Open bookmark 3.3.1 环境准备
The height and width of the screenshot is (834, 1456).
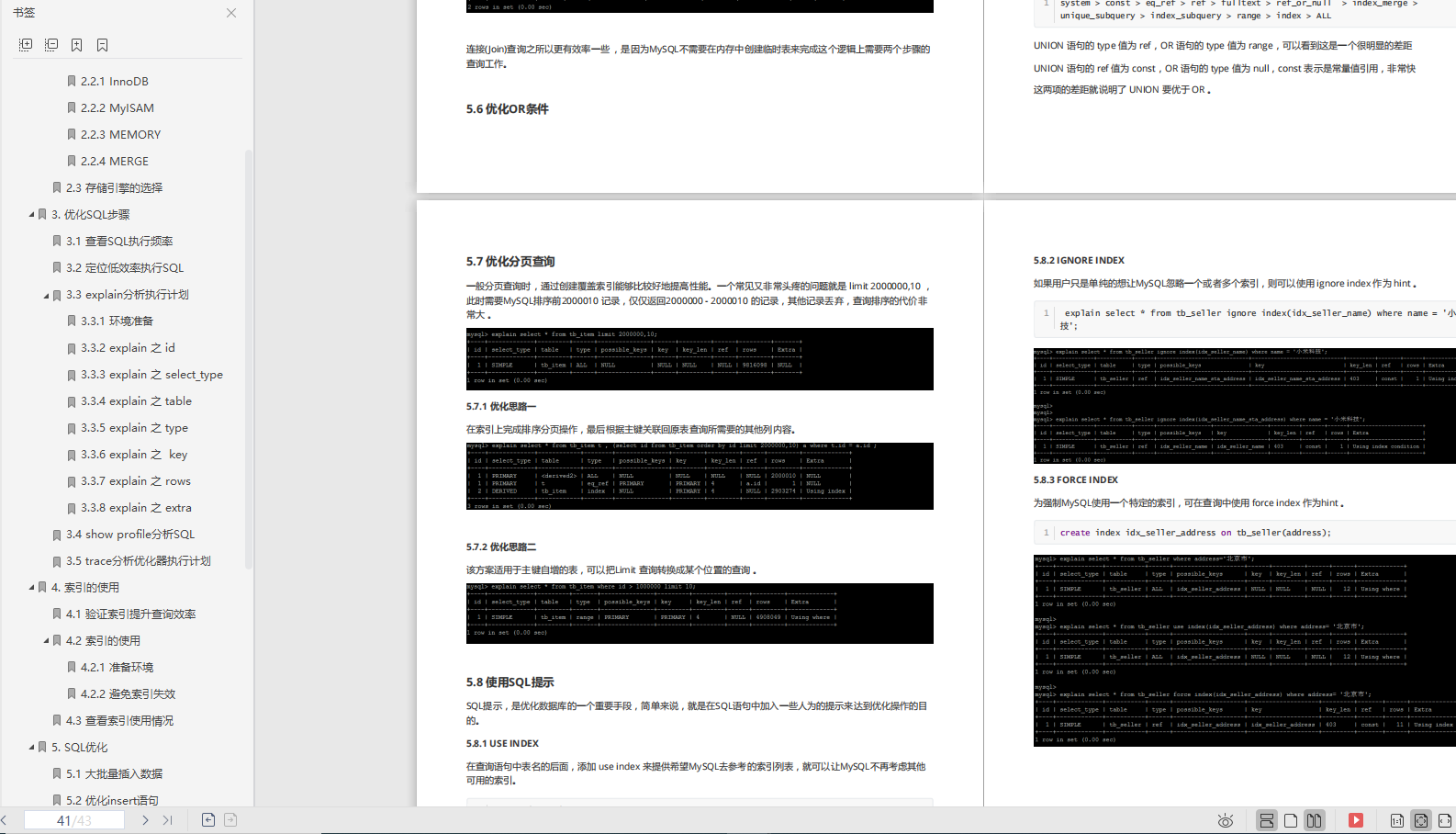pos(117,321)
